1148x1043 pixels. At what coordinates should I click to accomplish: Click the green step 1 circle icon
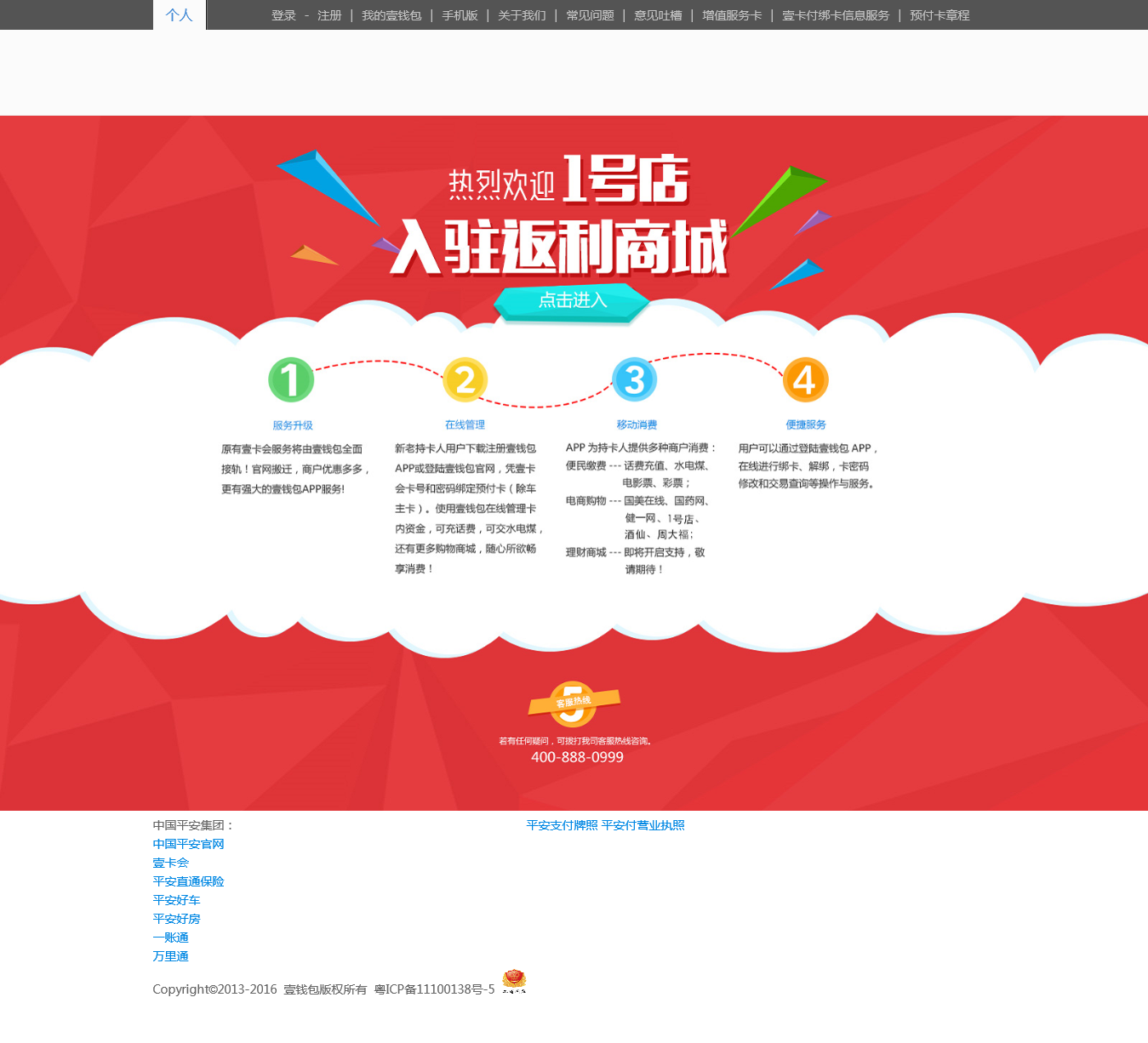point(291,379)
